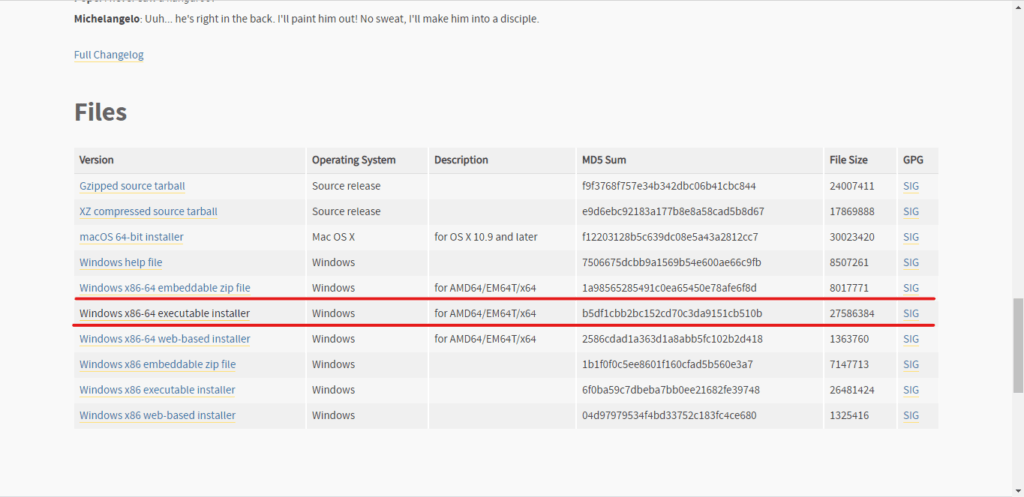Click the scrollbar down arrow
This screenshot has height=497, width=1024.
(x=1017, y=490)
